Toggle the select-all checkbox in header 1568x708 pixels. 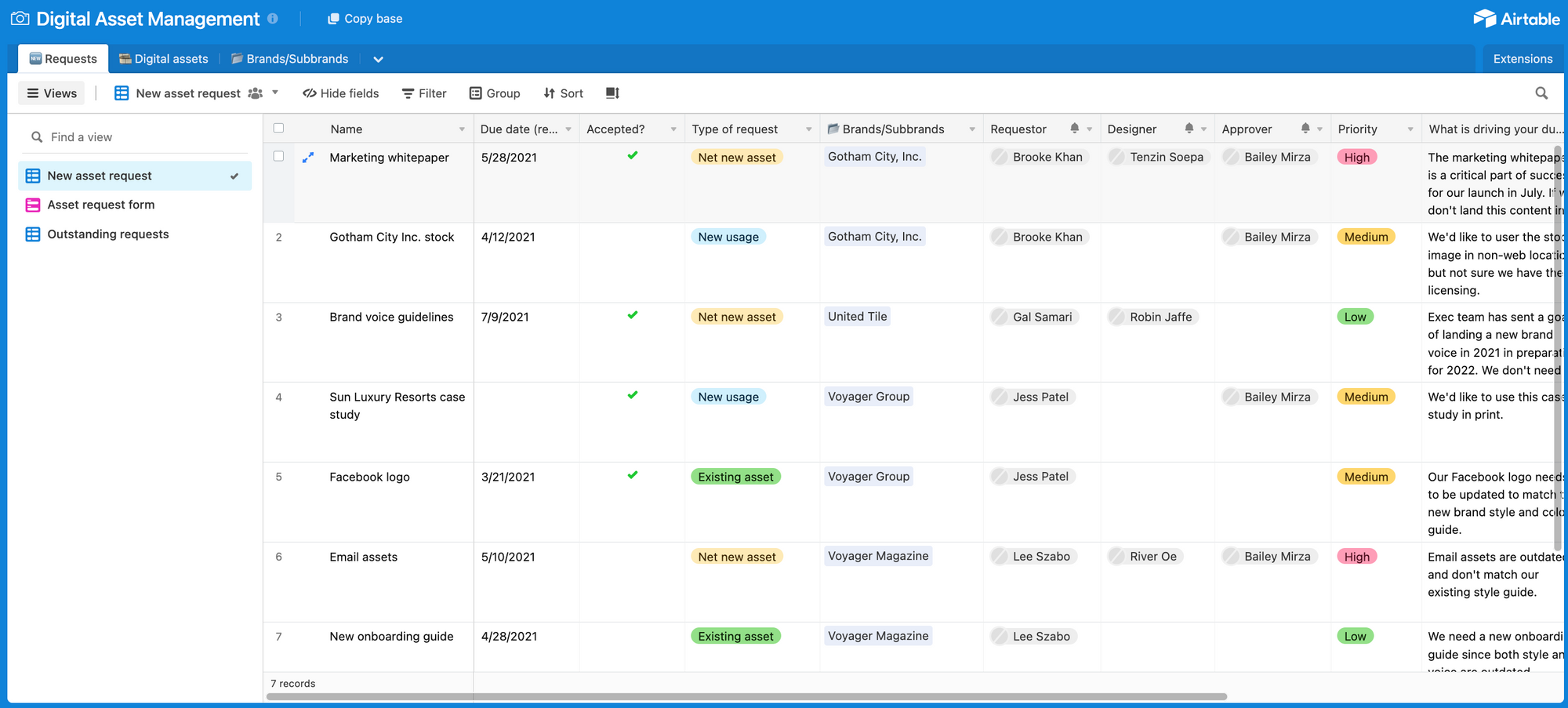pos(278,128)
